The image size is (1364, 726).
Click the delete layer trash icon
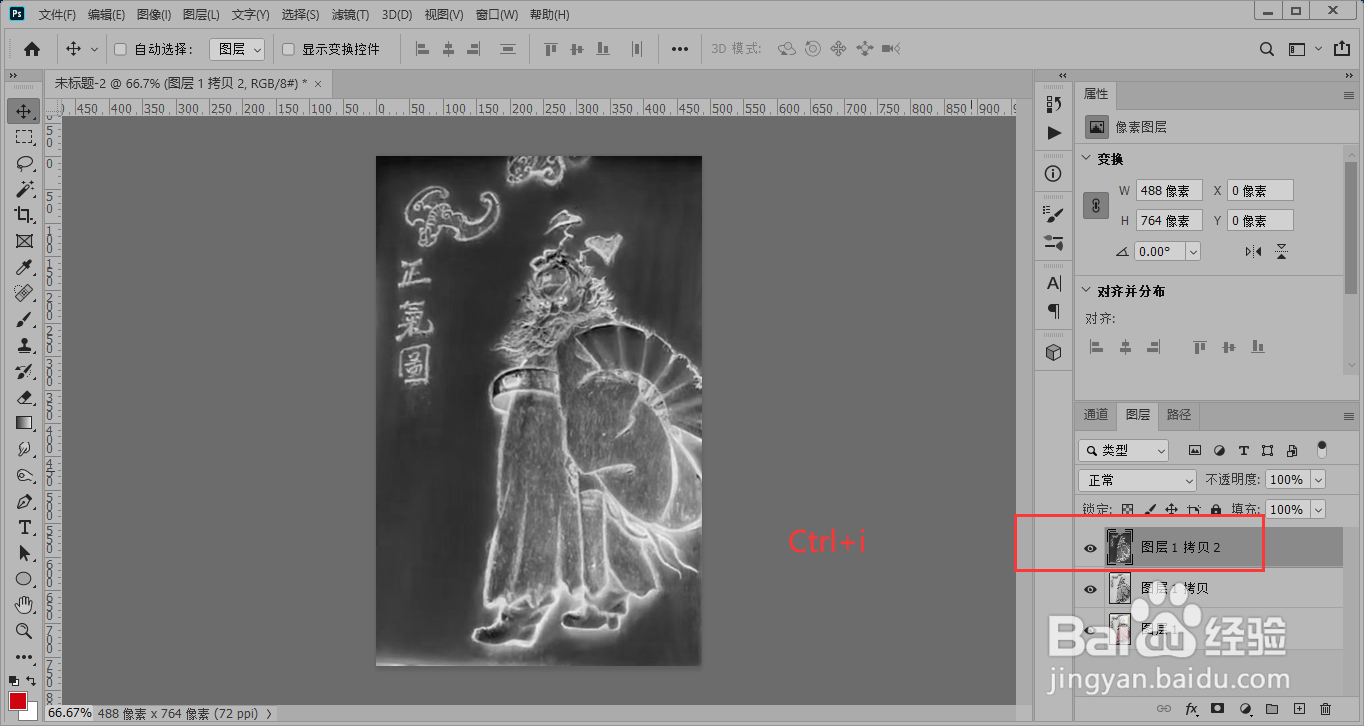(x=1326, y=709)
